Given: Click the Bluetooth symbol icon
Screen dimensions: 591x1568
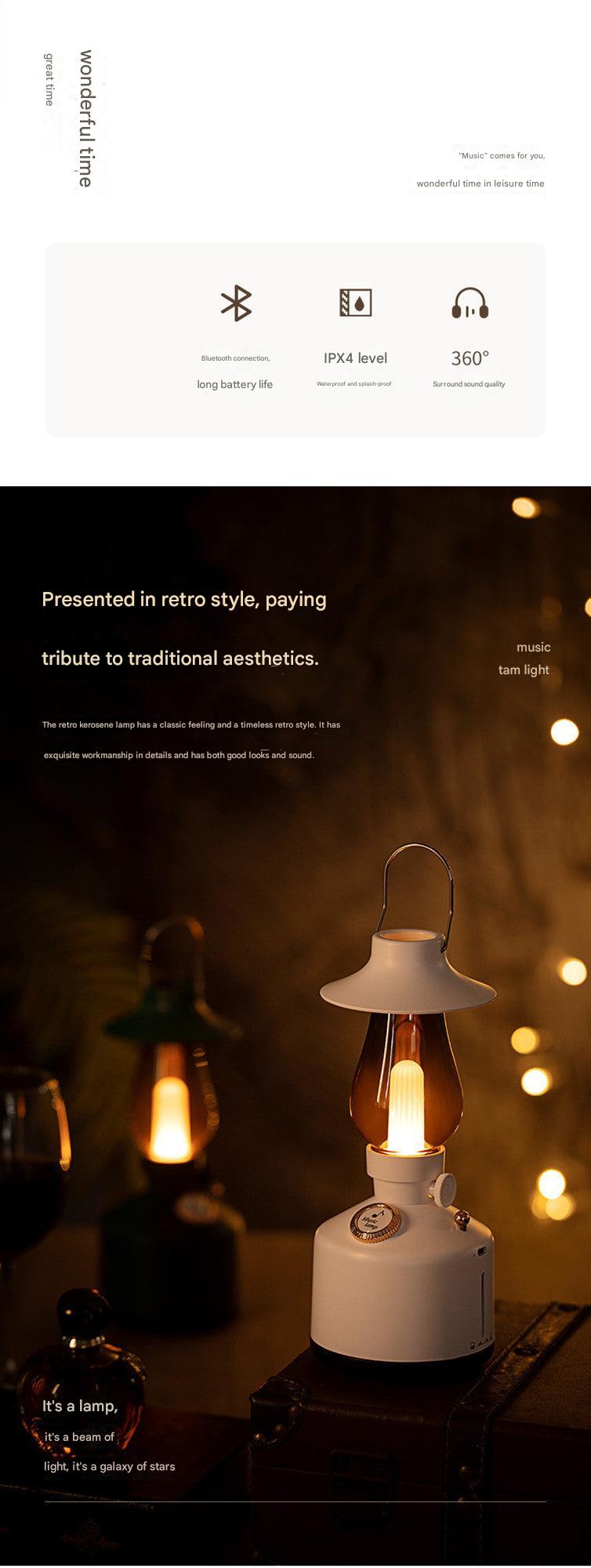Looking at the screenshot, I should pos(236,303).
